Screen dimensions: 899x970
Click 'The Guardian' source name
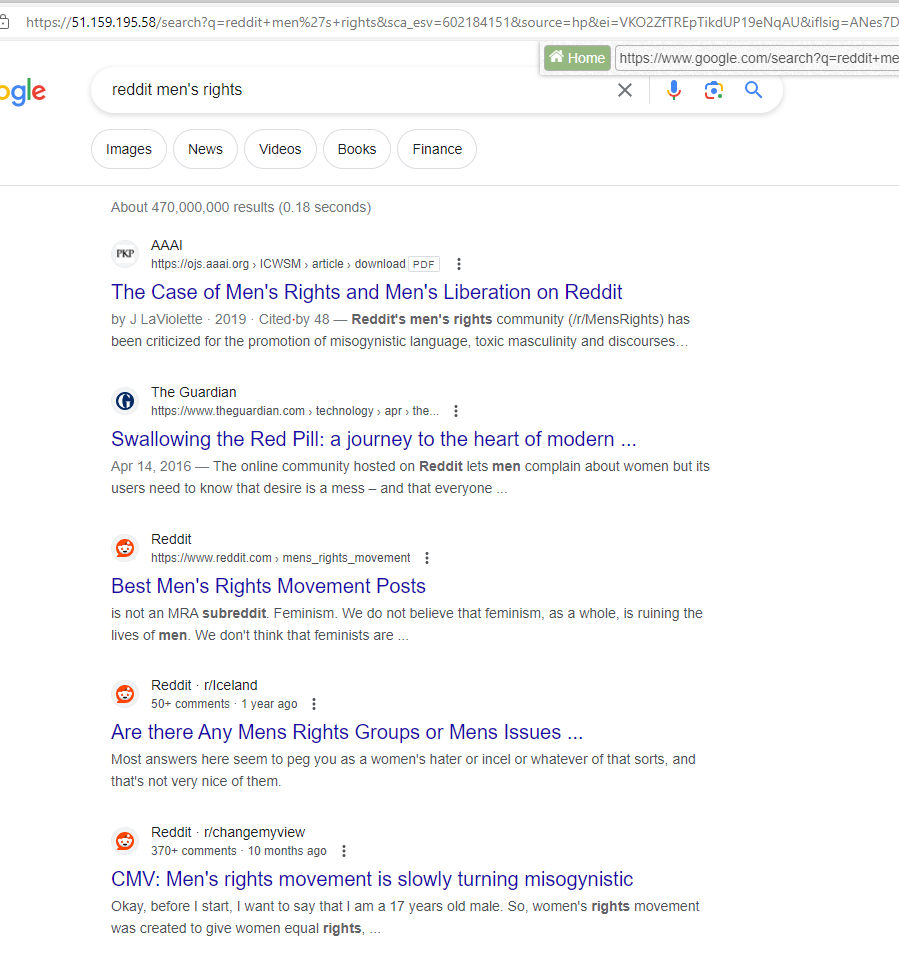[x=194, y=392]
